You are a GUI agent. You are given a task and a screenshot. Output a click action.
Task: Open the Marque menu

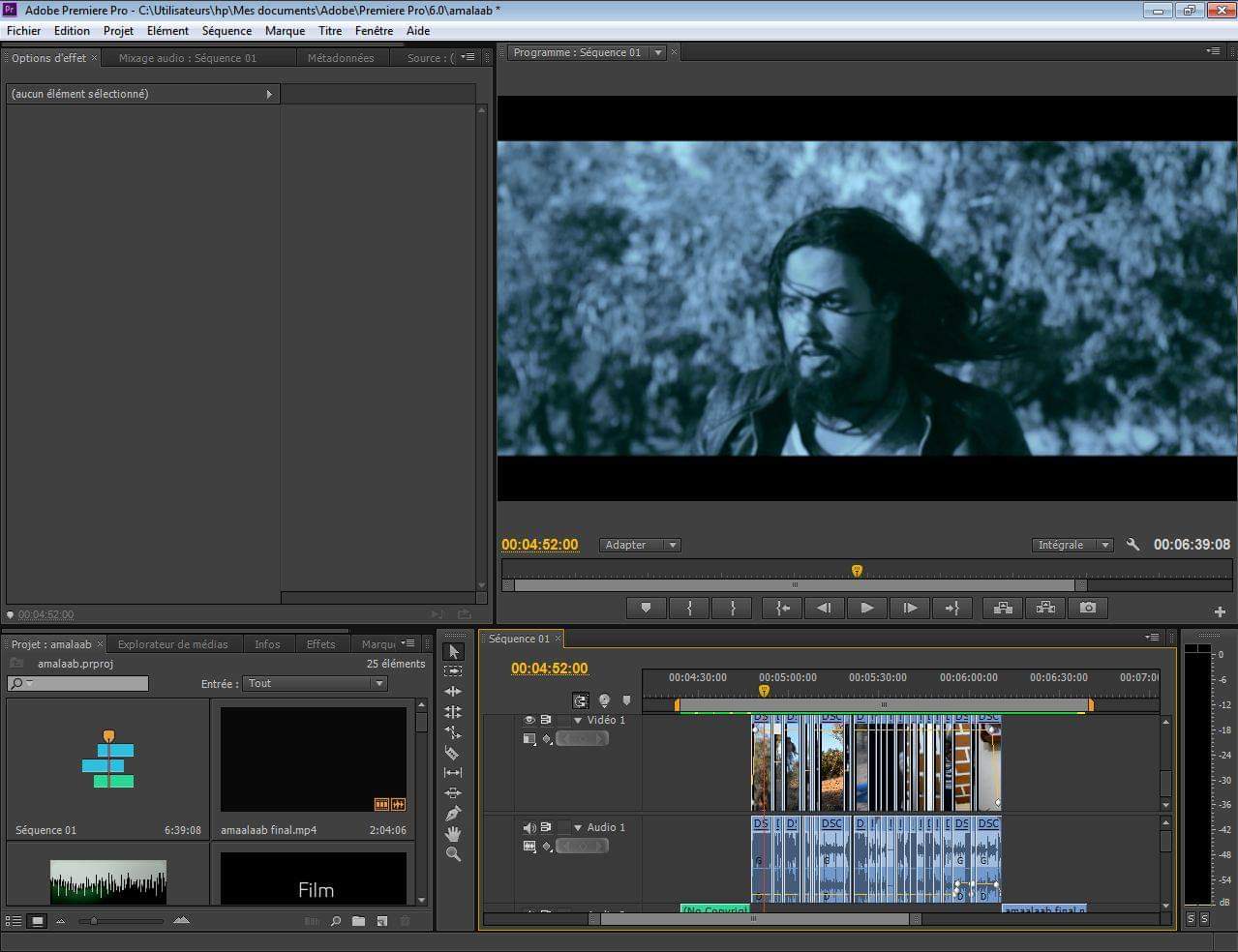click(285, 30)
